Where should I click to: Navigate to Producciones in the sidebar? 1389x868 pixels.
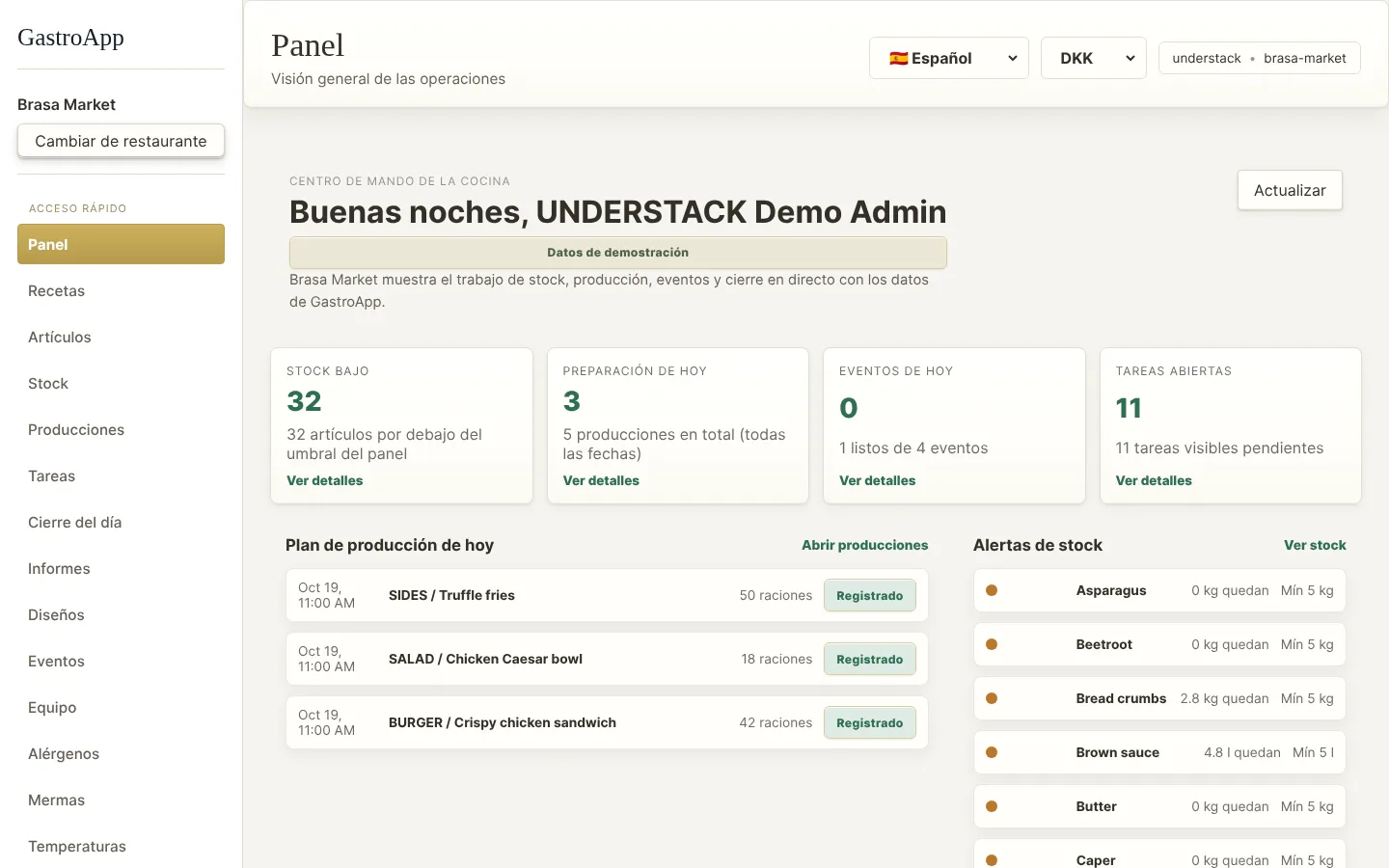click(121, 429)
